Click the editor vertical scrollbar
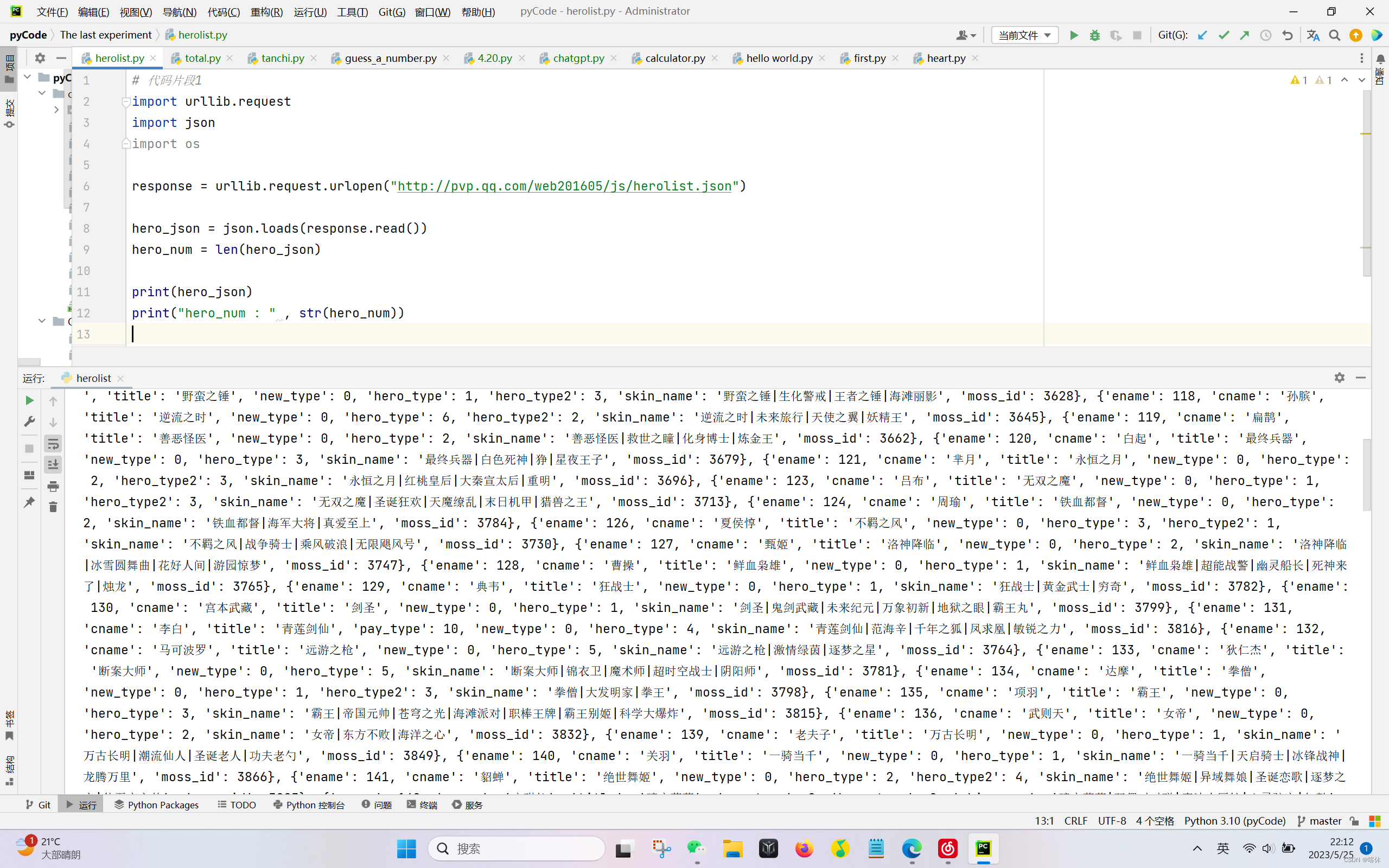 (x=1366, y=184)
